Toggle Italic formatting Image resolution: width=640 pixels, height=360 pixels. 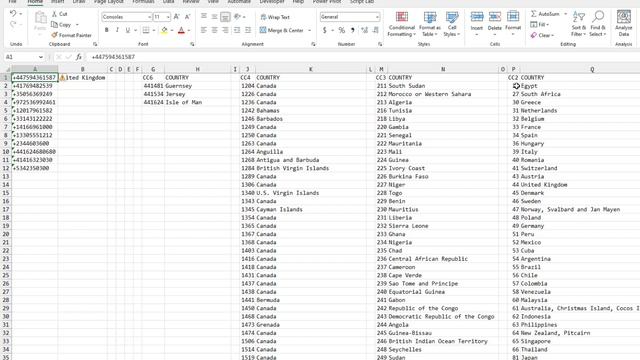[x=117, y=30]
